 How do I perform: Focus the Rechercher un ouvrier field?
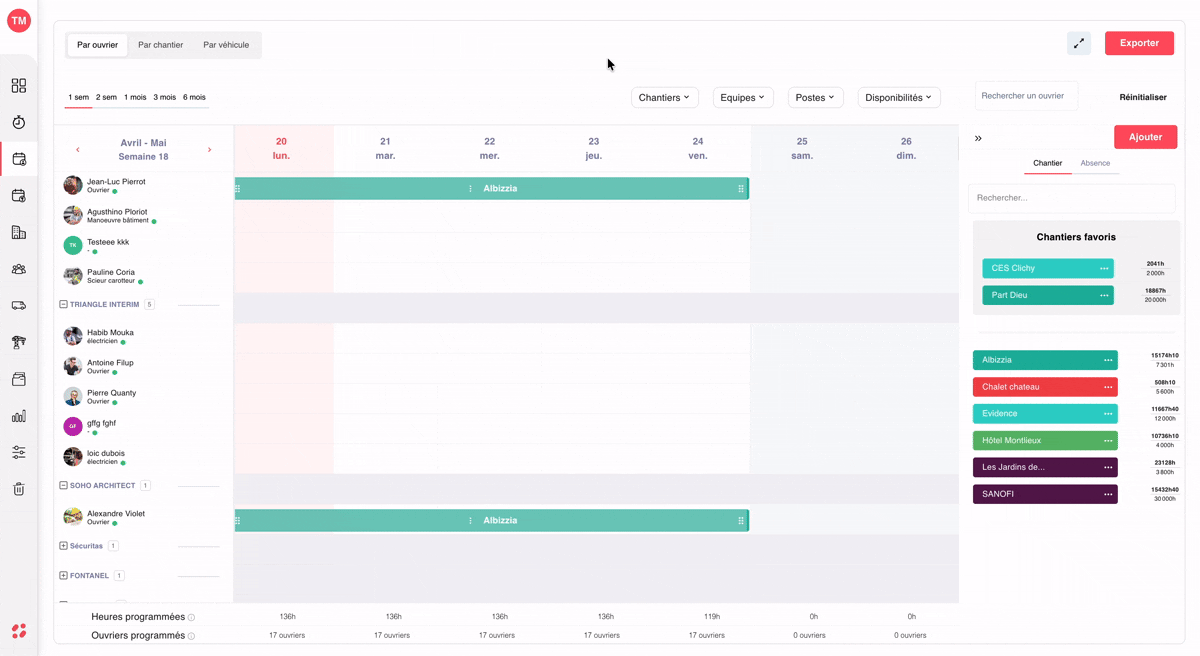1026,96
